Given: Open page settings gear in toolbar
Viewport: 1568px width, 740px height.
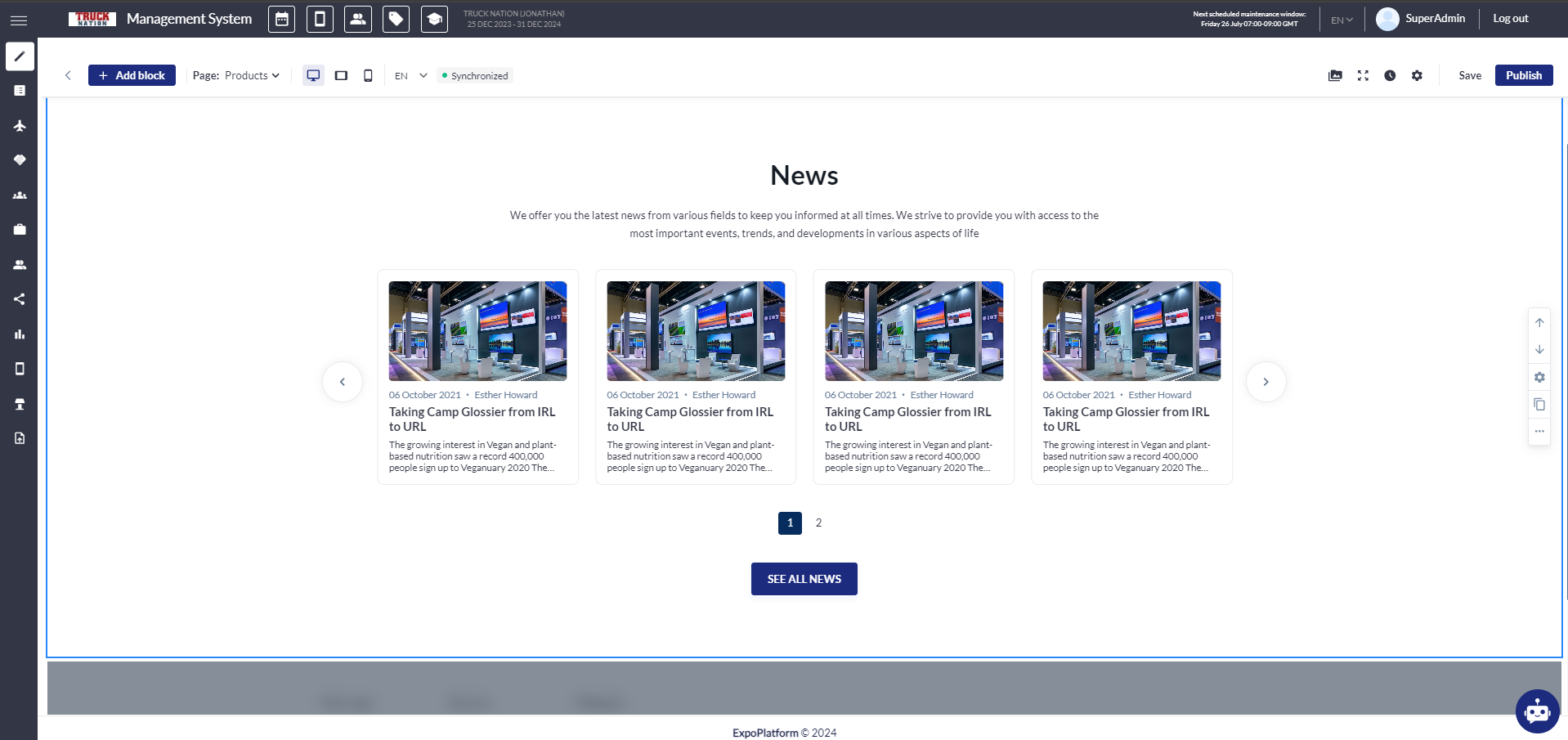Looking at the screenshot, I should (1417, 75).
